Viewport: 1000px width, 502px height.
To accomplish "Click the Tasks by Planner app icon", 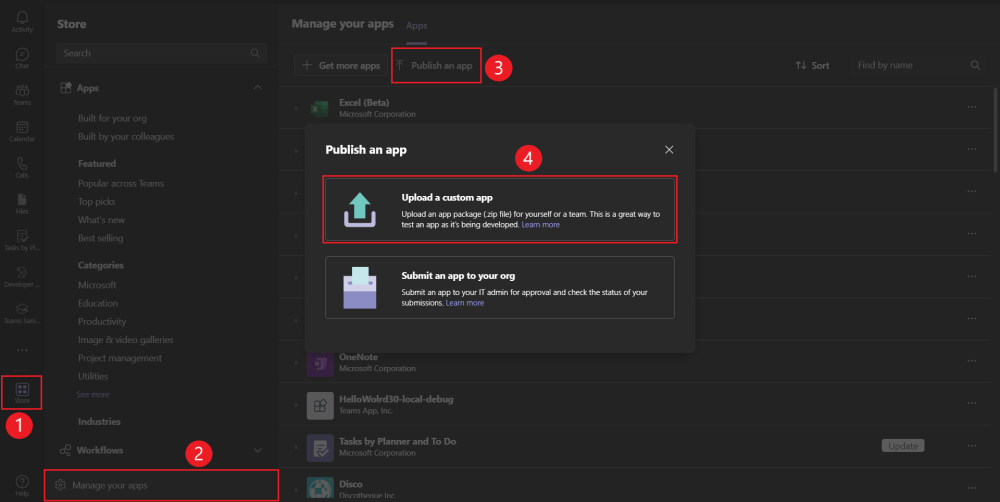I will point(320,448).
